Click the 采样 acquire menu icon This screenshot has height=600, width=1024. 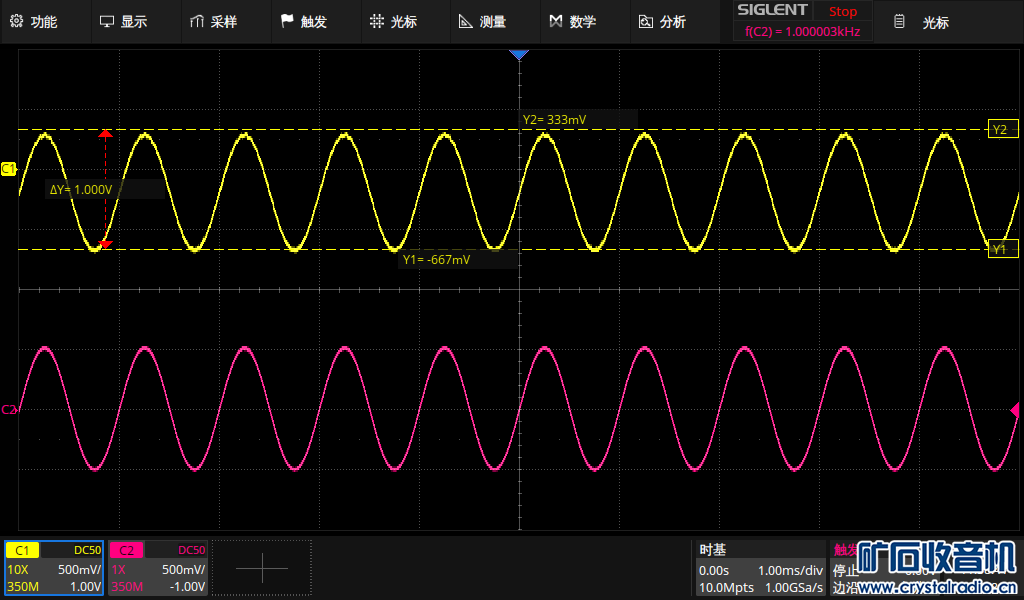tap(197, 21)
